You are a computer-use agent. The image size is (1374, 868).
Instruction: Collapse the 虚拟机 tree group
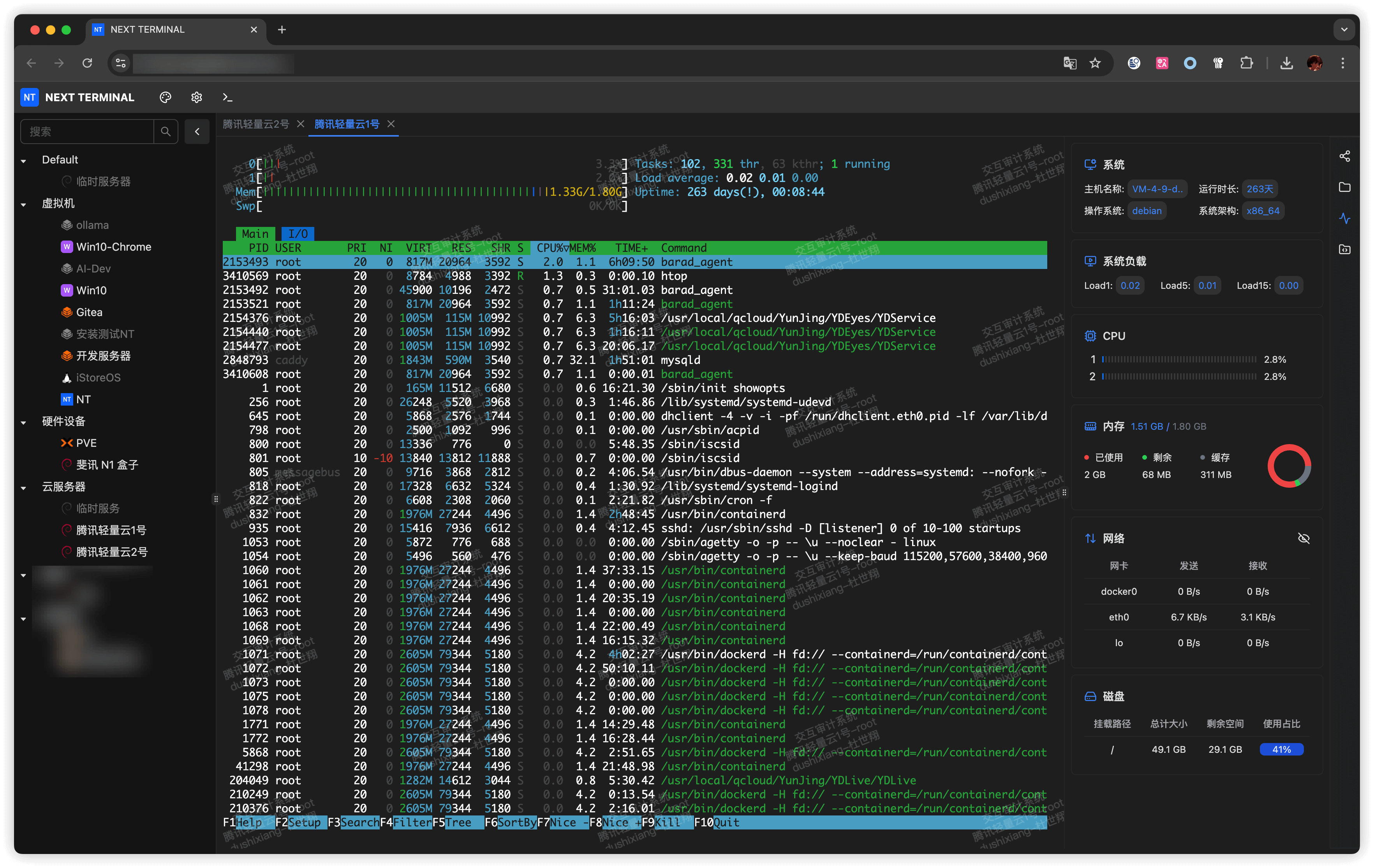(x=23, y=204)
